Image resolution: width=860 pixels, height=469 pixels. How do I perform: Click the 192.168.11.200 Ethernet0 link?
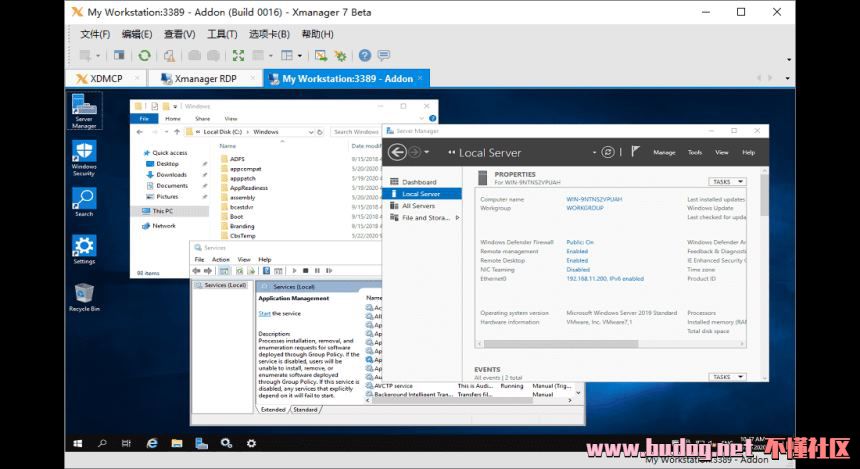click(605, 279)
